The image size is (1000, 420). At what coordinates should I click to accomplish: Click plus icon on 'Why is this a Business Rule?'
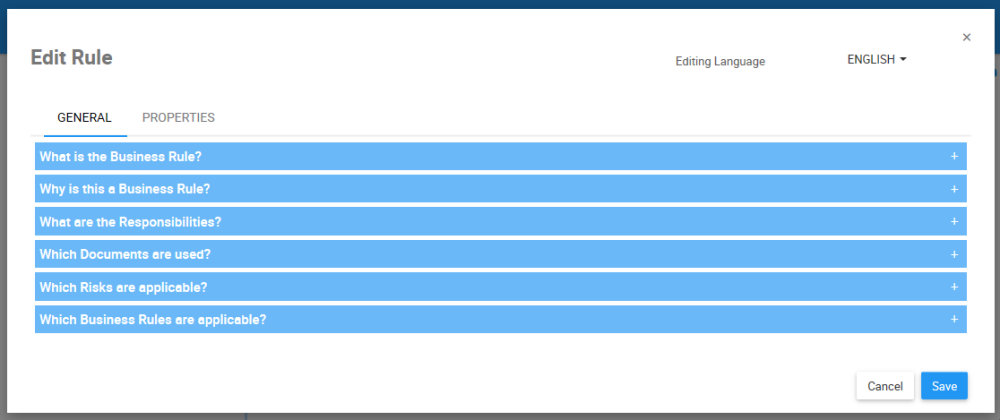[x=954, y=189]
